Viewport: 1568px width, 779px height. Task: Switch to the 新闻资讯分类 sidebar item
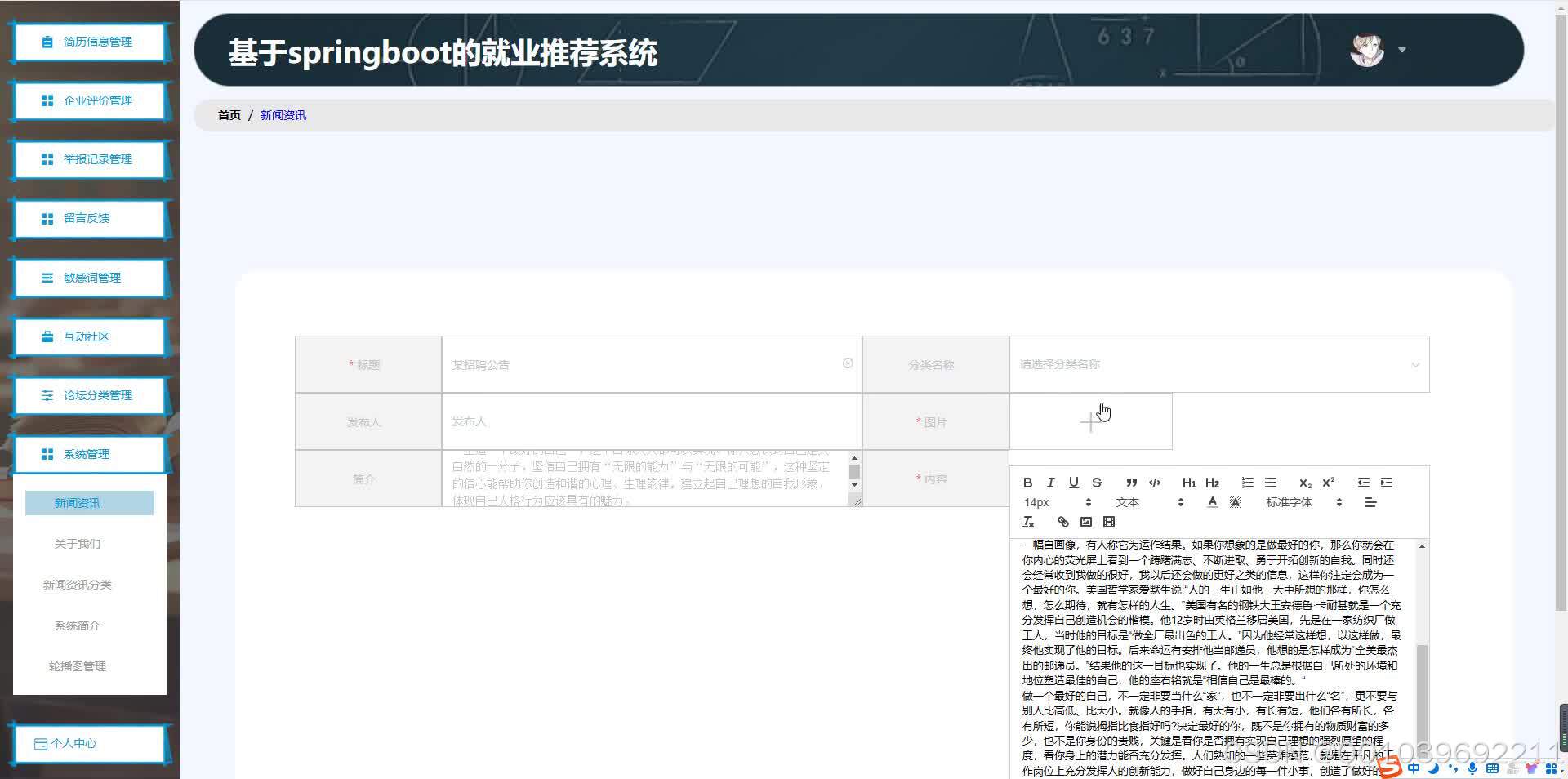[77, 584]
